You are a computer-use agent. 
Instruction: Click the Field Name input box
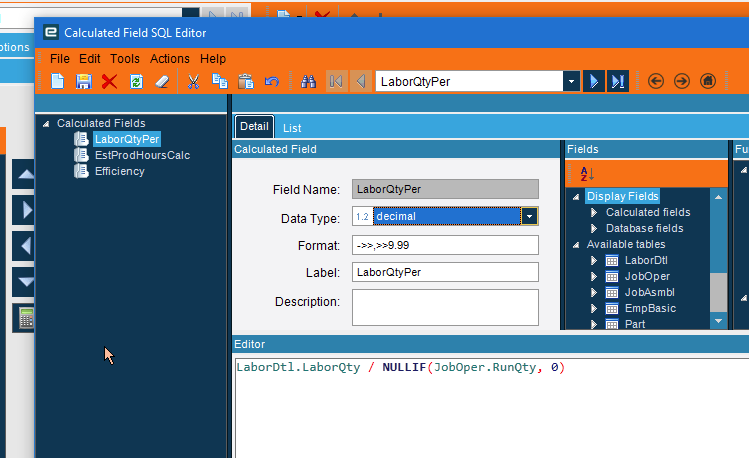pyautogui.click(x=445, y=189)
